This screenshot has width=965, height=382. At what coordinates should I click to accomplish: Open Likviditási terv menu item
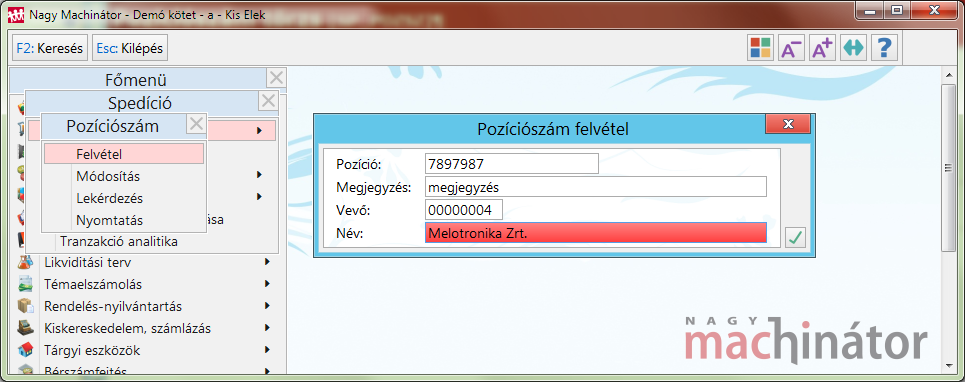point(87,263)
